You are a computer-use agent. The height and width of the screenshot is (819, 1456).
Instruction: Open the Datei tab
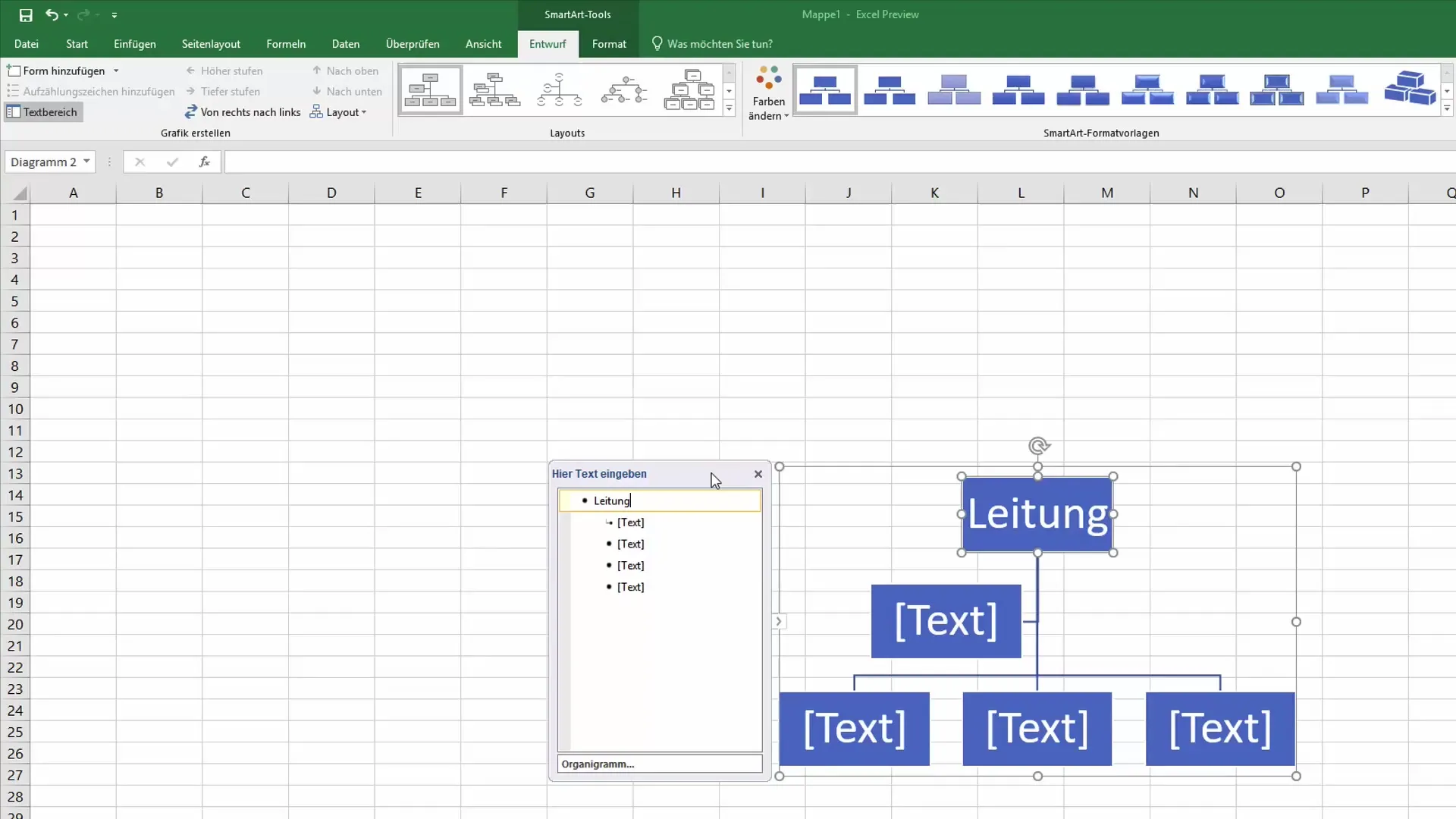(x=26, y=44)
